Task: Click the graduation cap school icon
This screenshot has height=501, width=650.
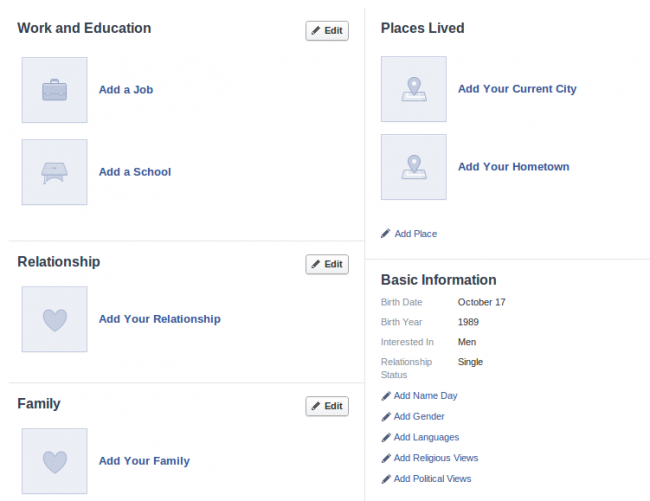Action: pos(54,172)
